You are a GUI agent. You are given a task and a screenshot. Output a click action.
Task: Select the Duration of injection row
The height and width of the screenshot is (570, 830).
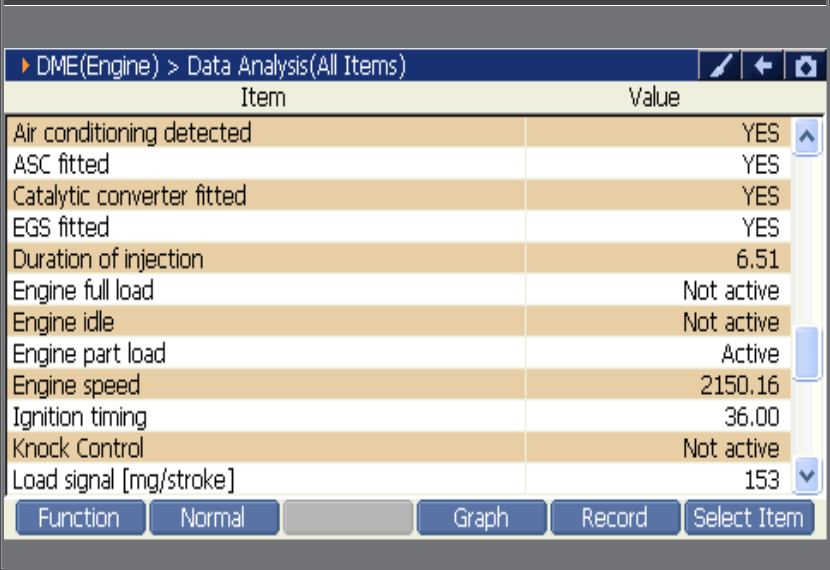(x=399, y=259)
